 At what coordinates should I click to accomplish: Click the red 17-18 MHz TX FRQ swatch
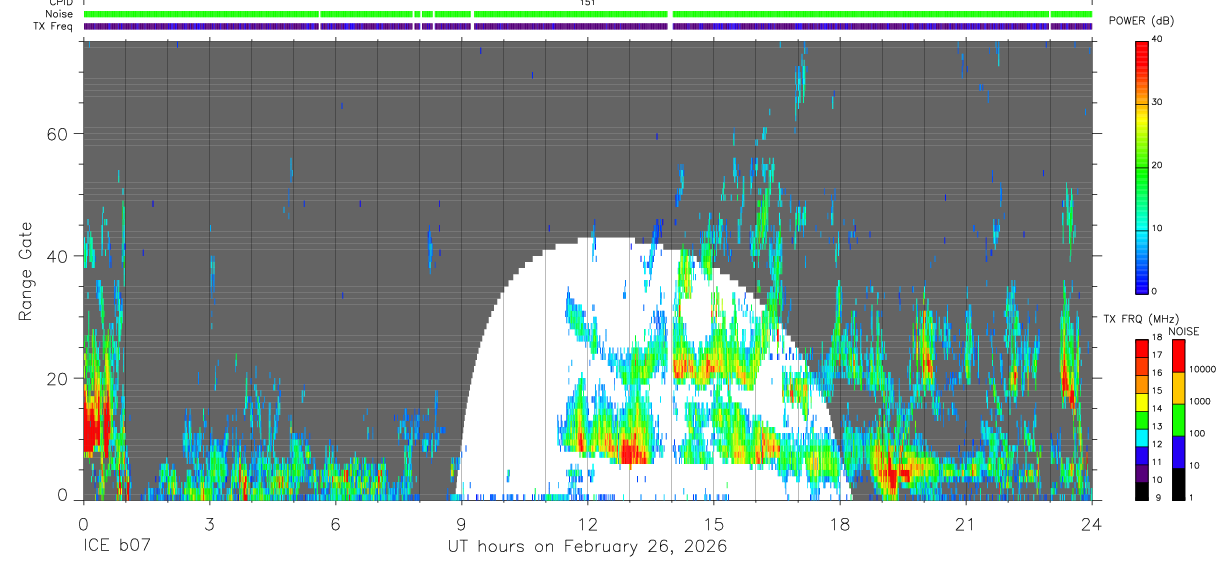(1141, 348)
